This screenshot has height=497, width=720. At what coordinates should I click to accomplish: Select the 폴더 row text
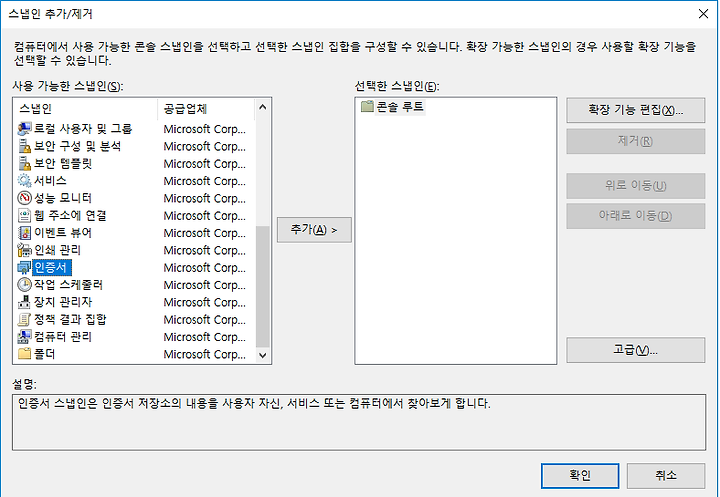pos(45,354)
